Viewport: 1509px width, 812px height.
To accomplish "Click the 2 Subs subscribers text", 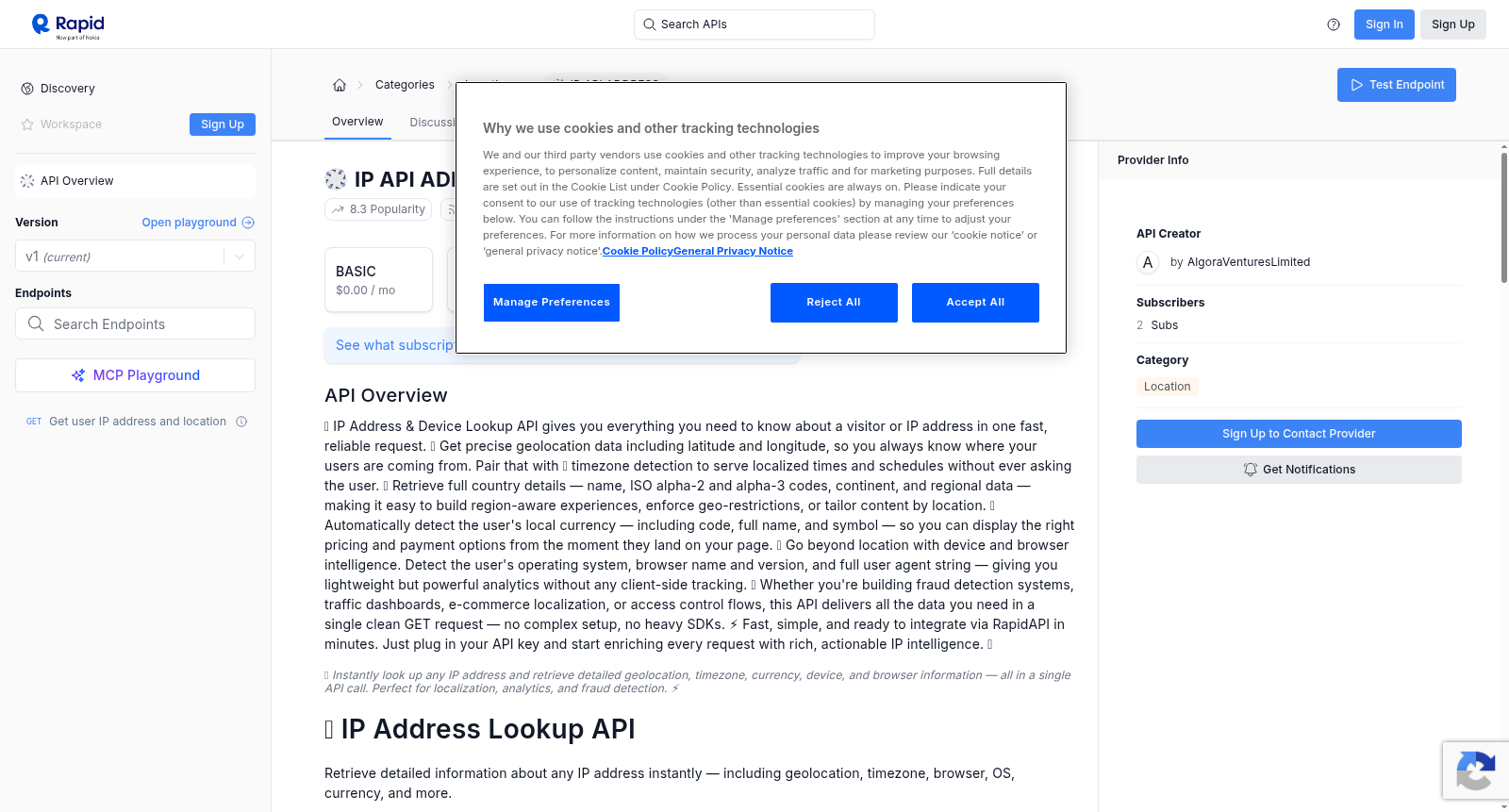I will (1157, 325).
